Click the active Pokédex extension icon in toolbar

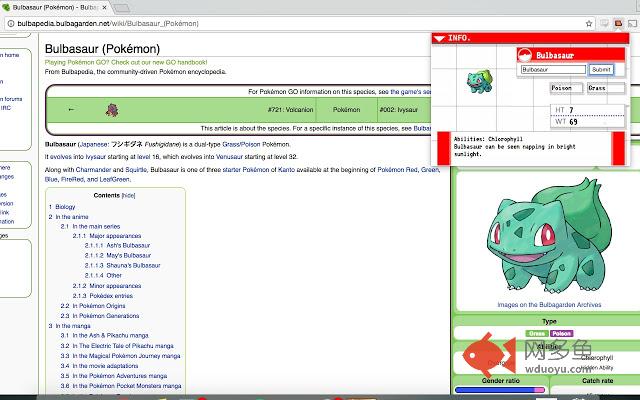point(618,24)
